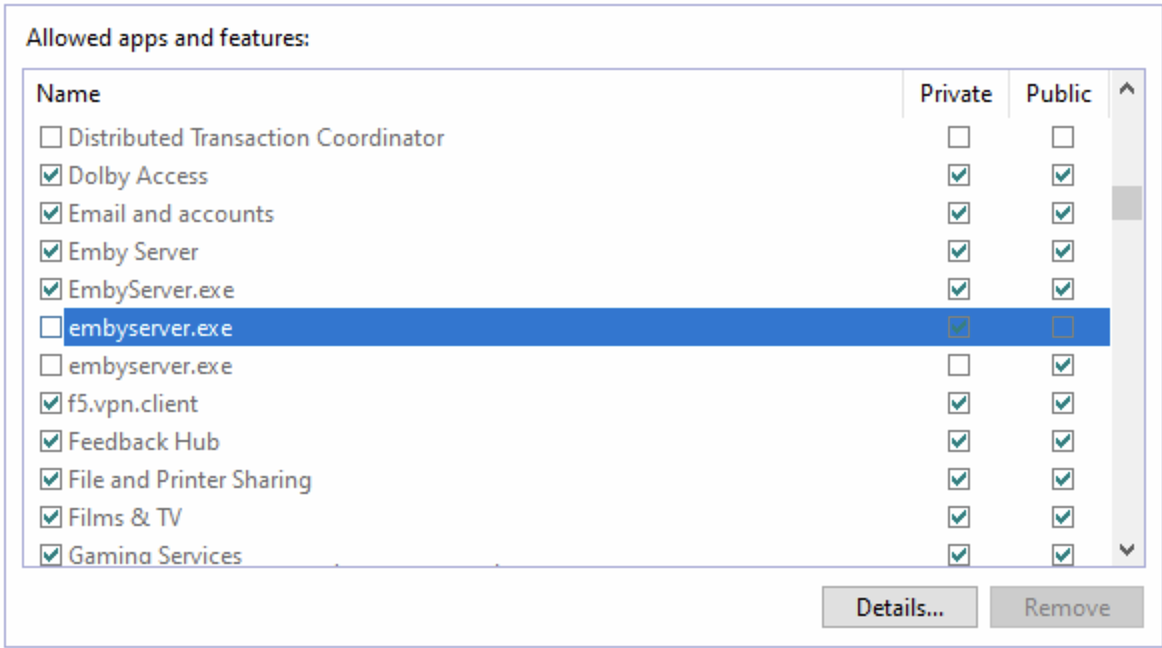Select the Gaming Services list entry
Image resolution: width=1162 pixels, height=648 pixels.
pyautogui.click(x=155, y=555)
